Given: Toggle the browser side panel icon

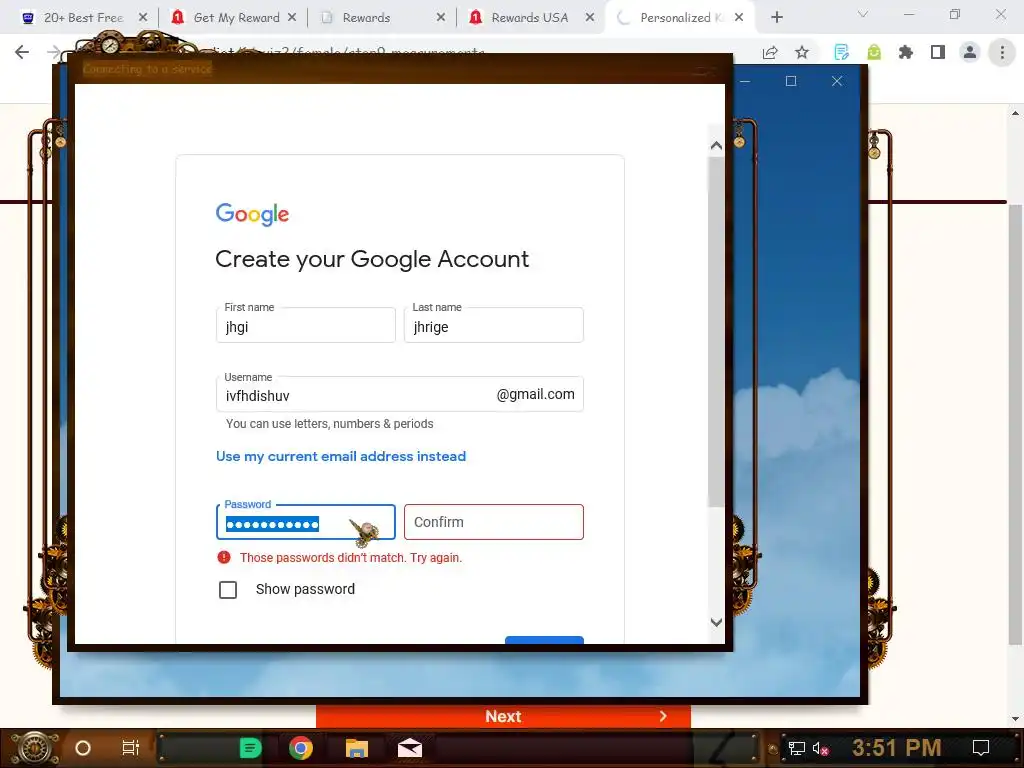Looking at the screenshot, I should 938,53.
